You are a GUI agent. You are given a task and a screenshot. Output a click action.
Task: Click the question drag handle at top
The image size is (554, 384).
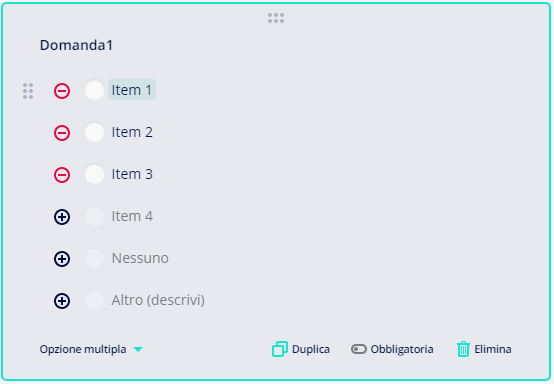[x=276, y=18]
